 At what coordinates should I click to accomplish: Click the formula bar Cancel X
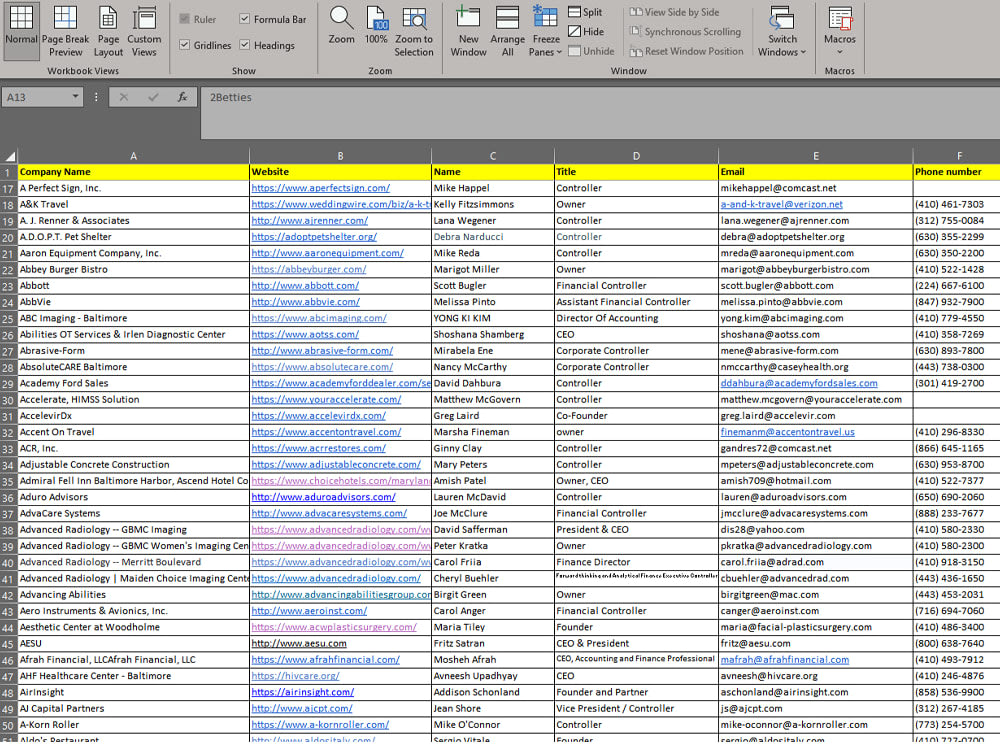124,97
